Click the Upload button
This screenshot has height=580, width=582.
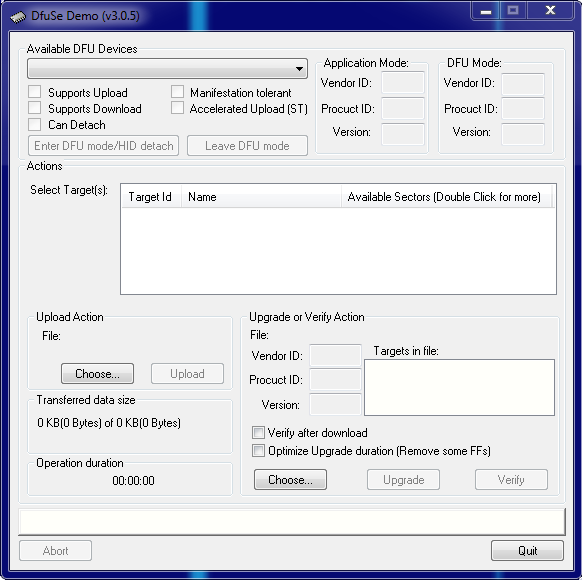click(187, 374)
